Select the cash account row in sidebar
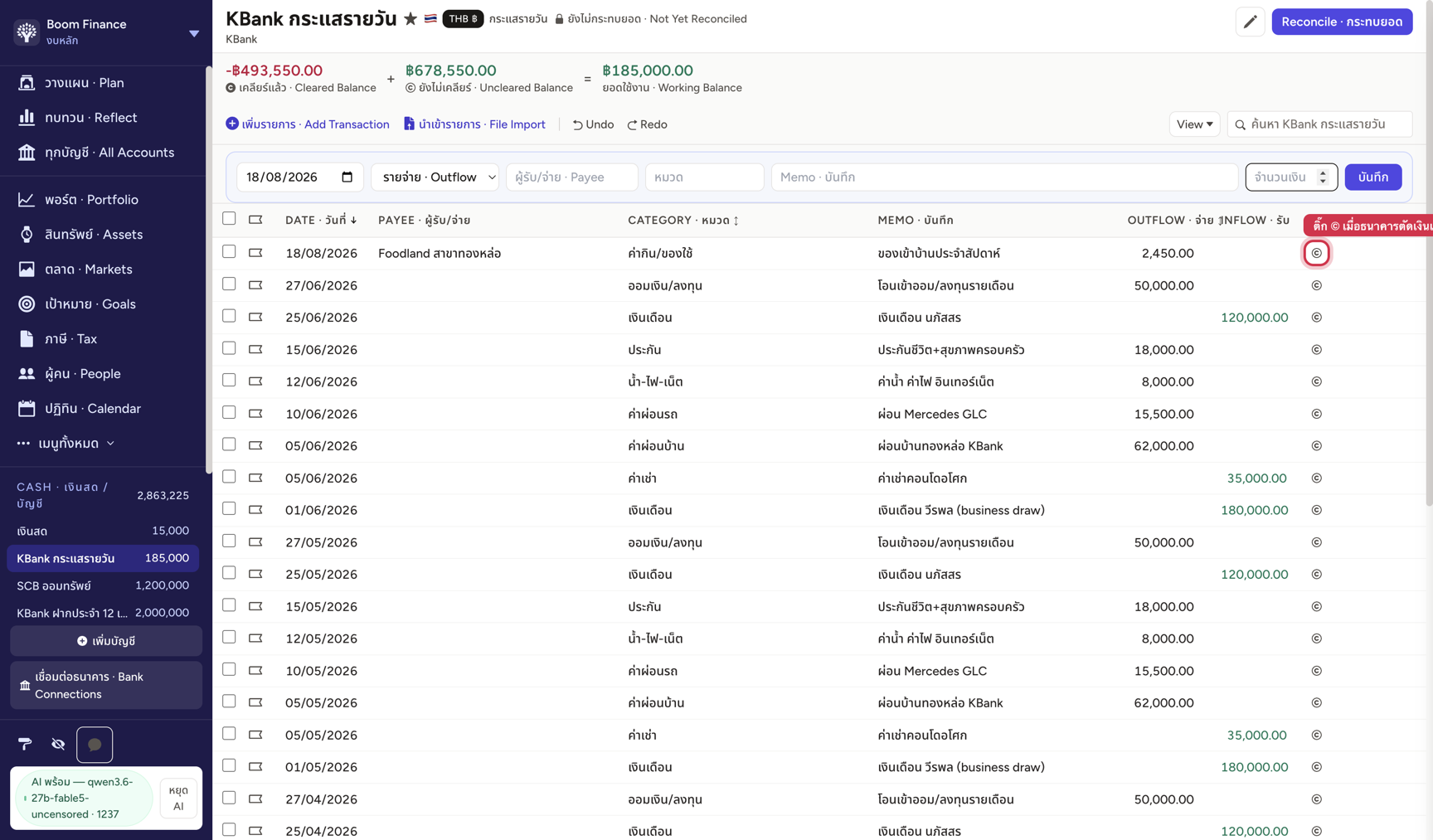Viewport: 1433px width, 840px height. point(103,531)
